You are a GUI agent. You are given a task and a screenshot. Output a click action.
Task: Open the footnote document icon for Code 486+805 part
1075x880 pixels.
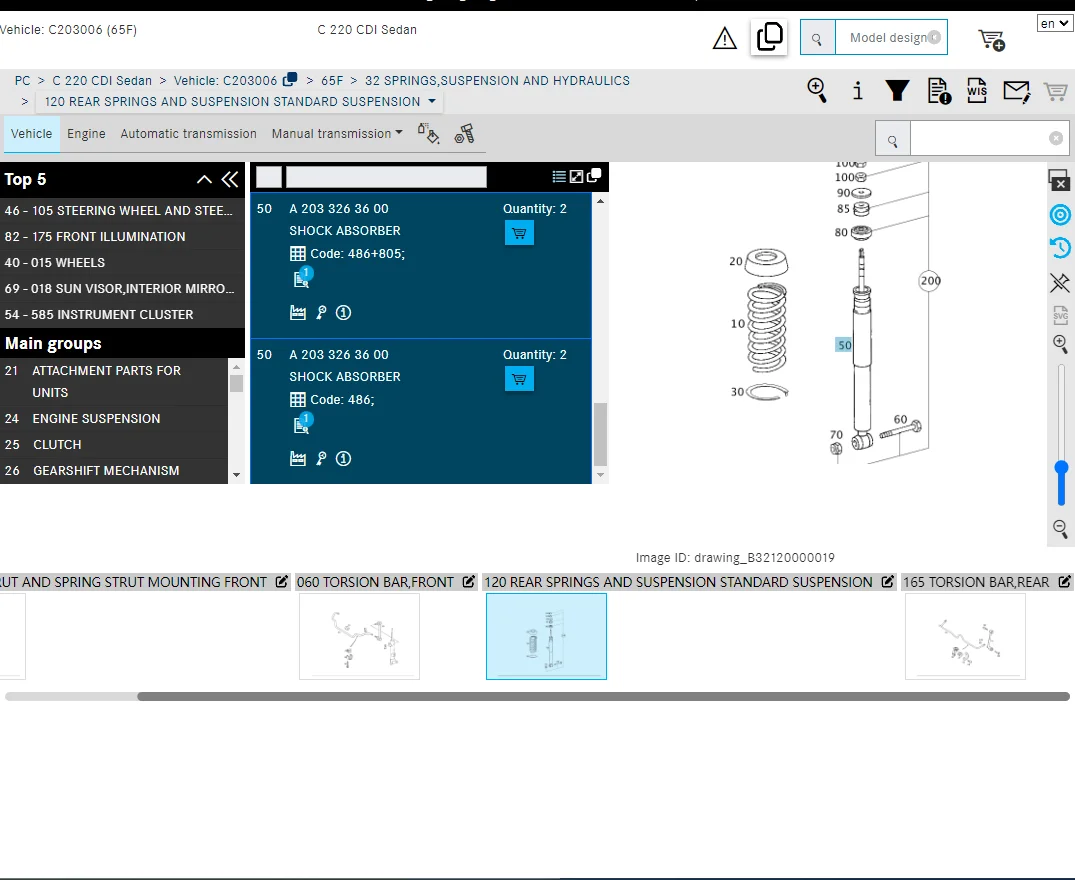pos(302,278)
